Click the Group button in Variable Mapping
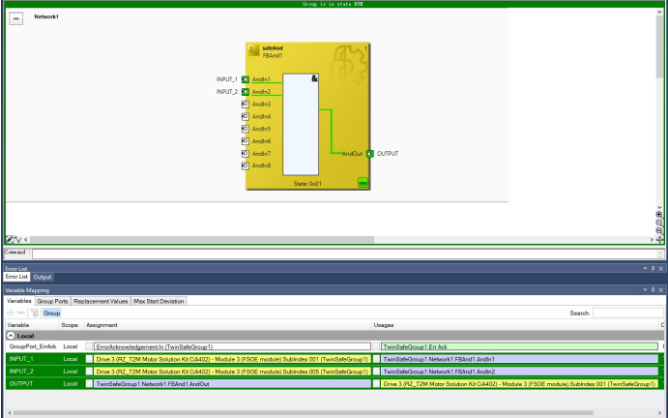Screen dimensions: 668x418 (51, 313)
